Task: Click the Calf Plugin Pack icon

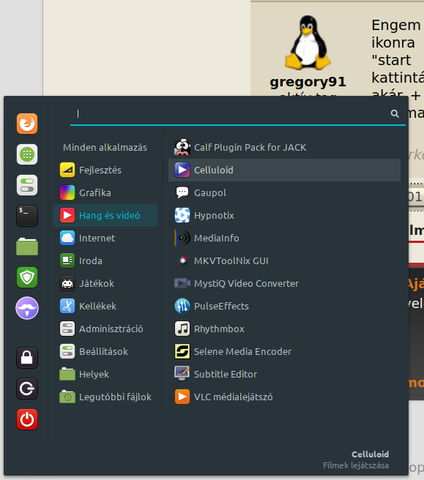Action: pos(182,147)
